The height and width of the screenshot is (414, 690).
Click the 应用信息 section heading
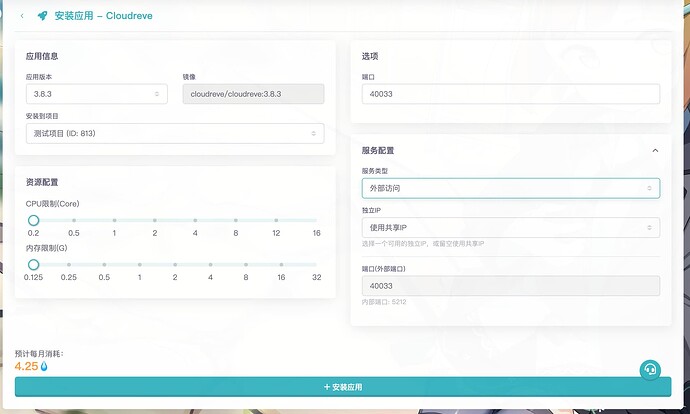(42, 56)
